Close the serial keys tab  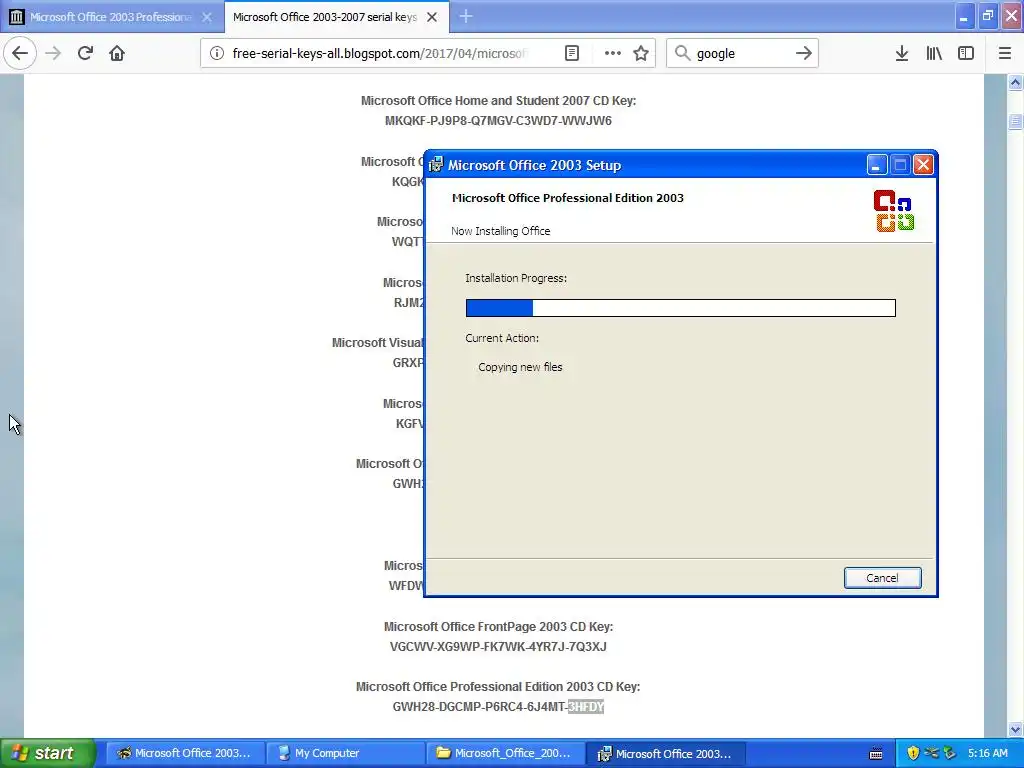pos(432,17)
